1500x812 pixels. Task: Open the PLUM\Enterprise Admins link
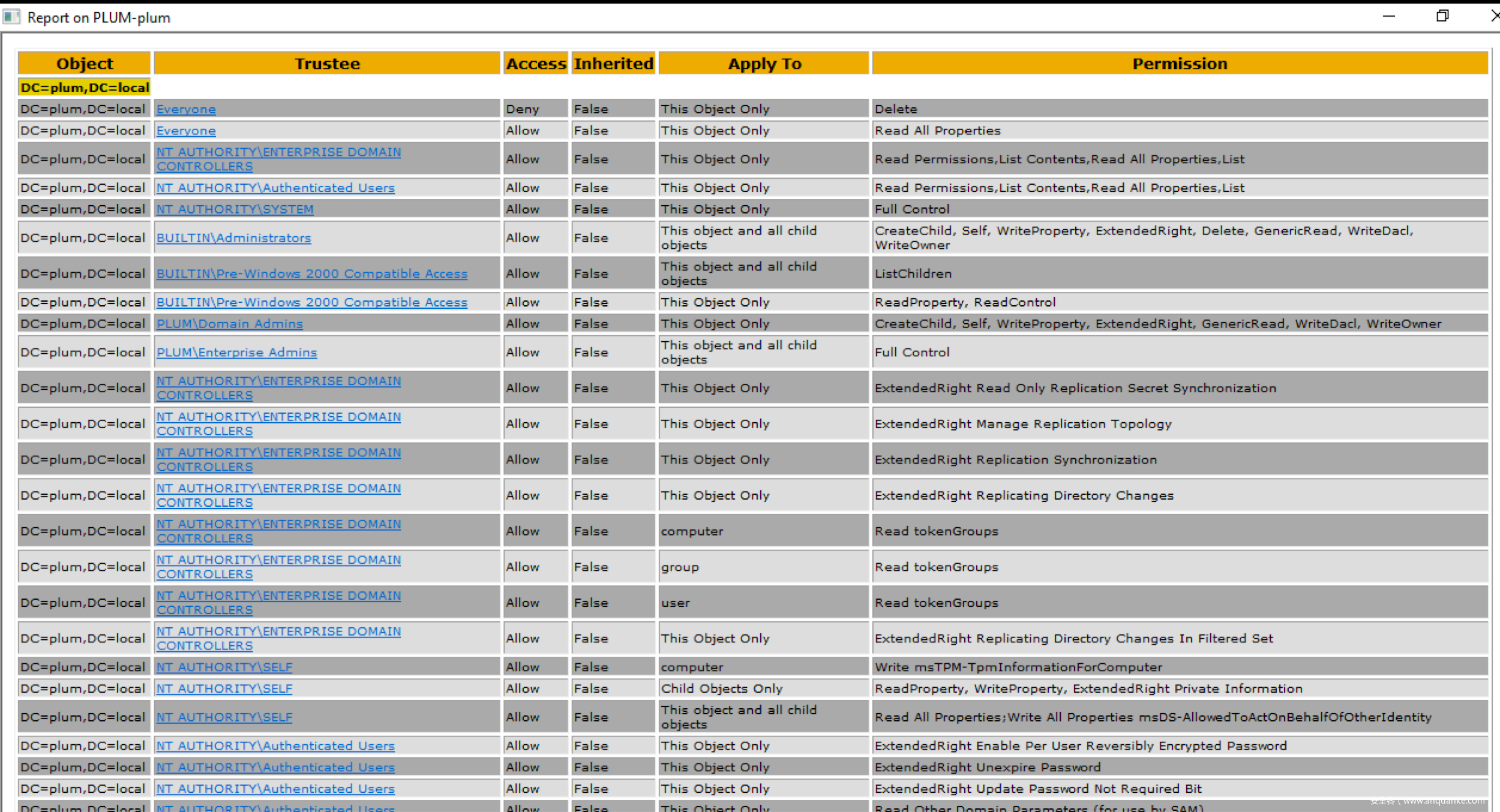coord(236,353)
